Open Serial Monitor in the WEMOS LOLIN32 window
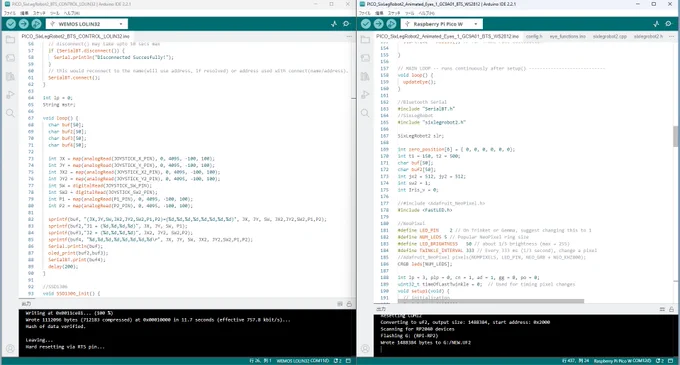Screen dimensions: 680x365 click(x=347, y=24)
